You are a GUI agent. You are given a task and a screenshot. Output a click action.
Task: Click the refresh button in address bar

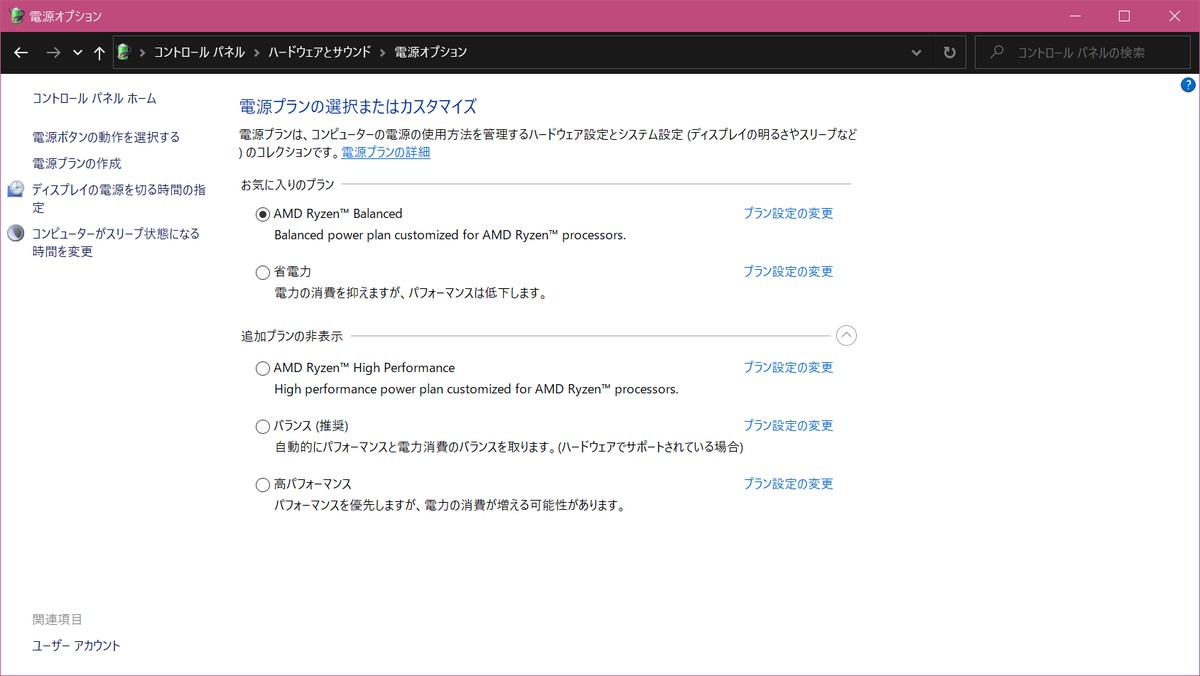(949, 53)
